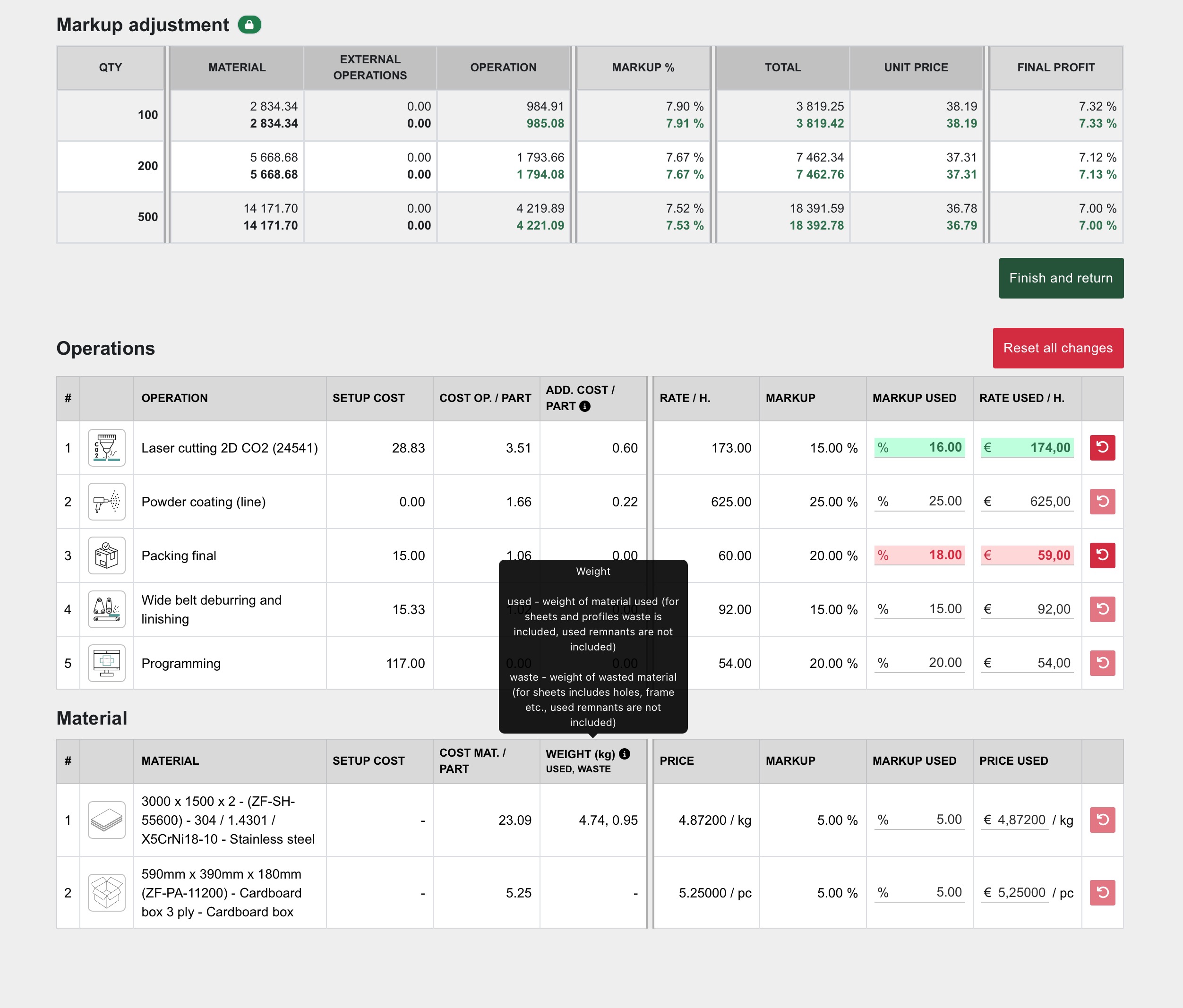Reset the Programming operation row
This screenshot has height=1008, width=1183.
tap(1102, 663)
